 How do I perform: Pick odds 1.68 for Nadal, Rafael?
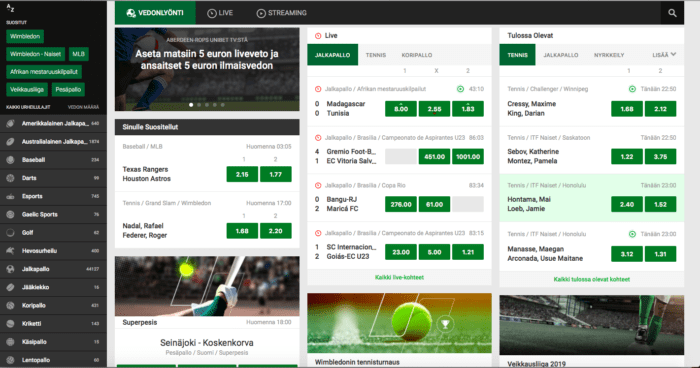[x=242, y=231]
